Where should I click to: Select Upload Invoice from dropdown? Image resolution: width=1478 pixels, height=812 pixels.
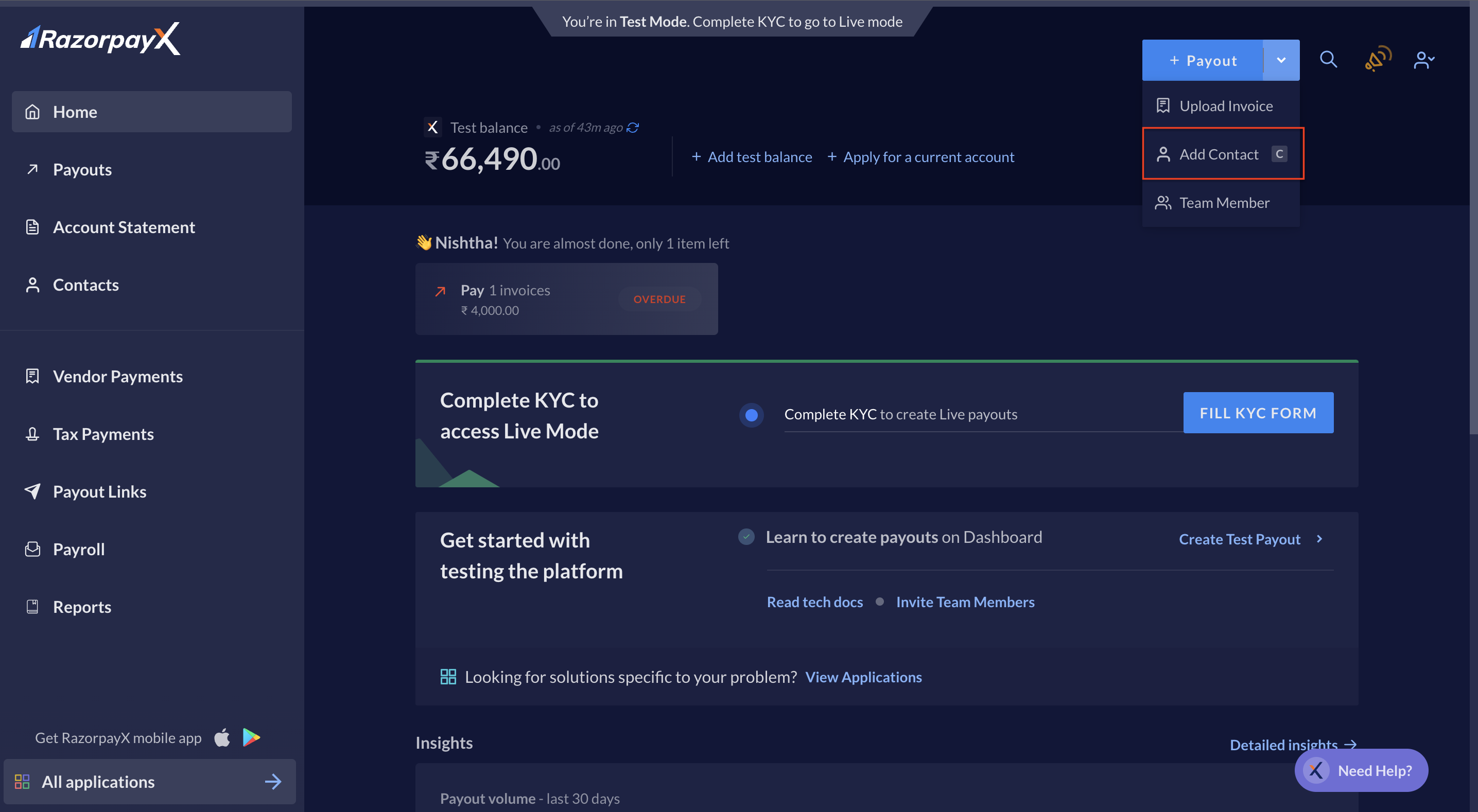(1220, 105)
